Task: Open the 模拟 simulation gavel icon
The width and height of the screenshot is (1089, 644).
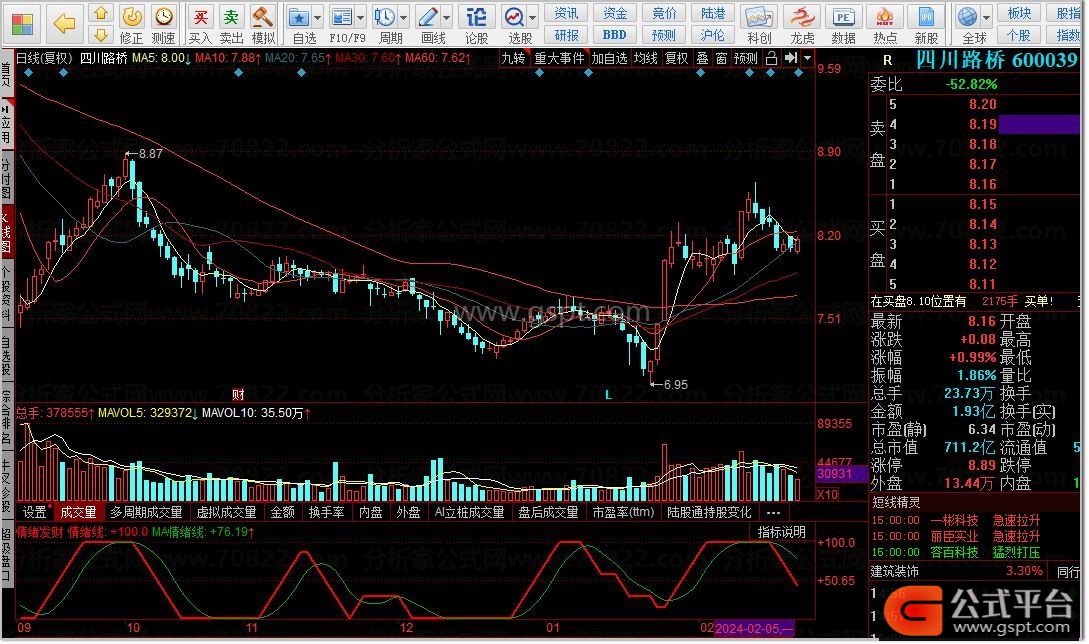Action: coord(263,24)
